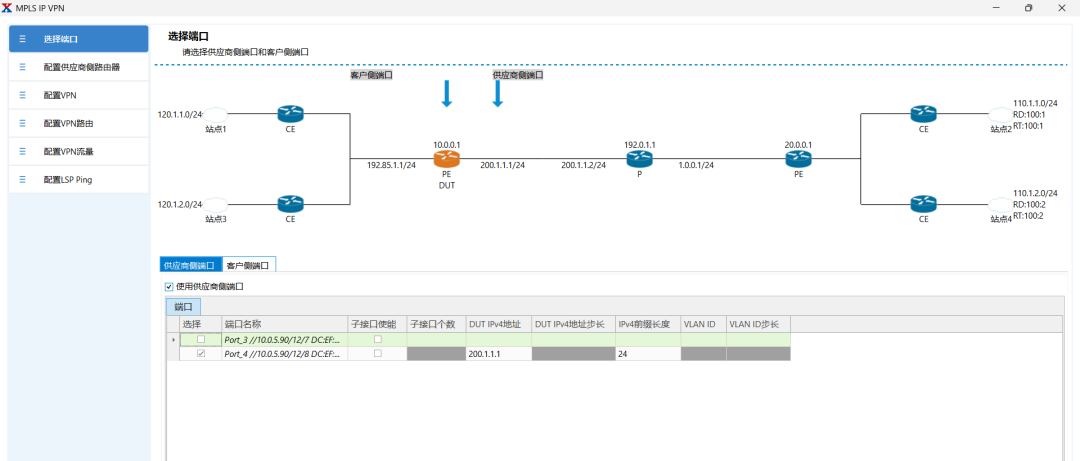Select the remote PE router 20.0.0.1

[798, 160]
